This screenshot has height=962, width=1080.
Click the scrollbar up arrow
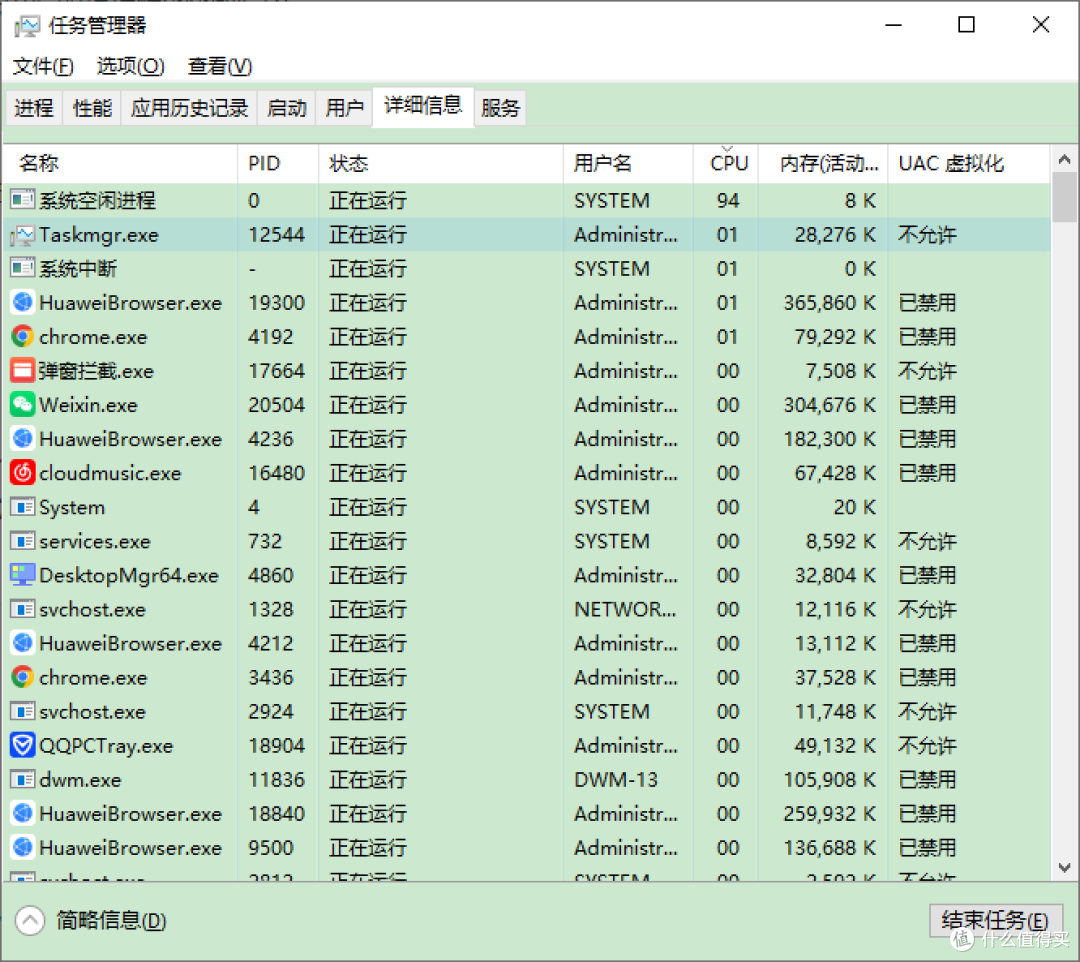pos(1064,160)
